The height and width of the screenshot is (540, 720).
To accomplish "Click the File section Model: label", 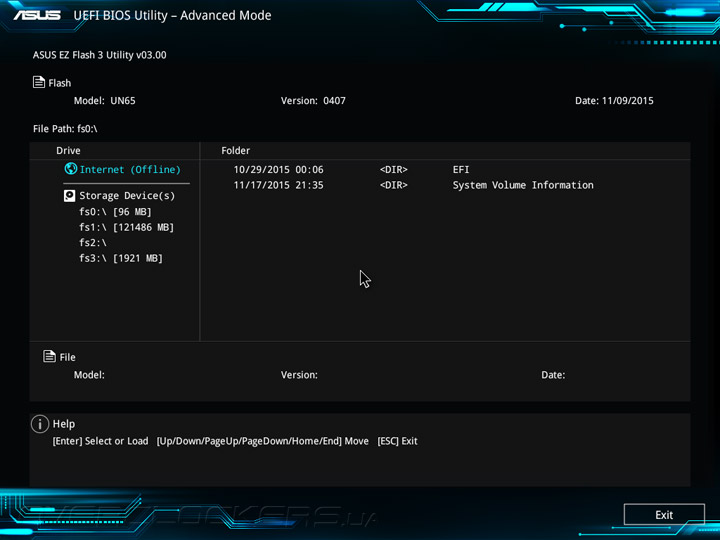I will (89, 375).
